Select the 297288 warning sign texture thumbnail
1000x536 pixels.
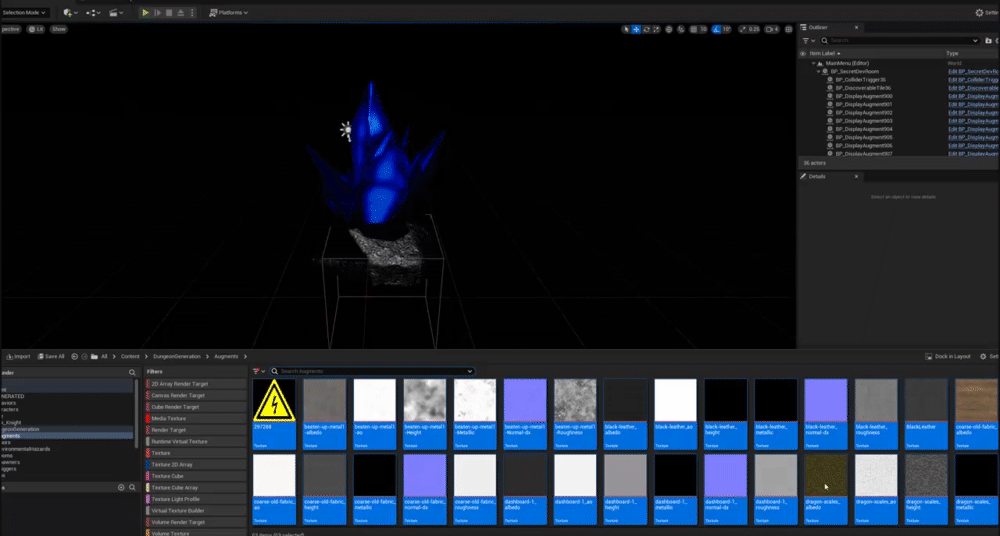274,413
